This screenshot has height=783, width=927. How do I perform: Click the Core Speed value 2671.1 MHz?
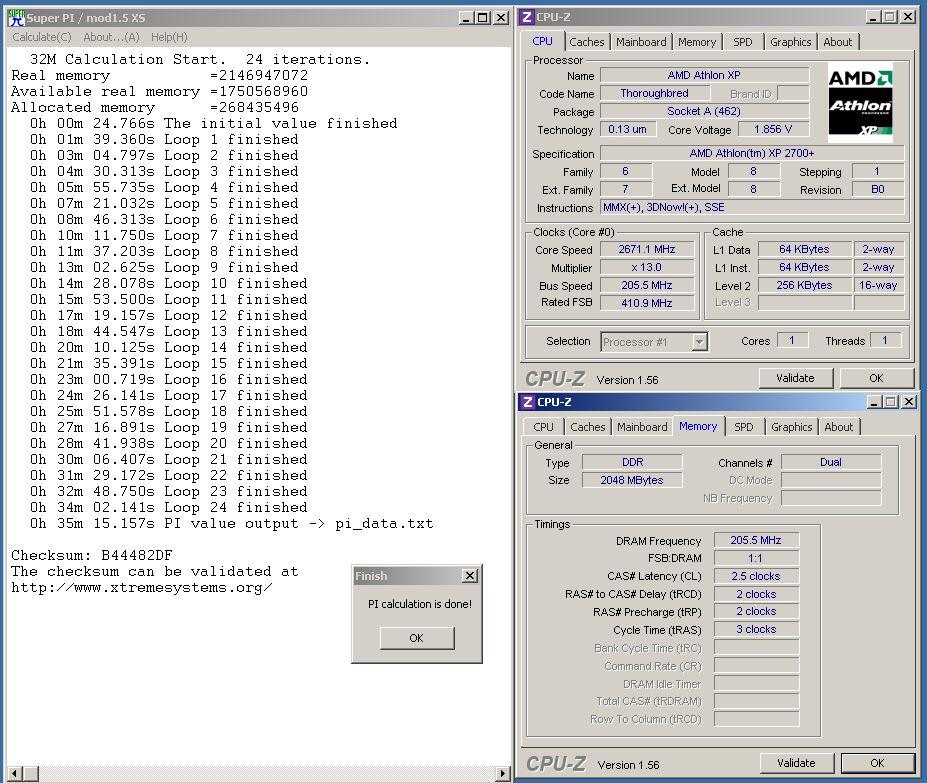[x=647, y=250]
